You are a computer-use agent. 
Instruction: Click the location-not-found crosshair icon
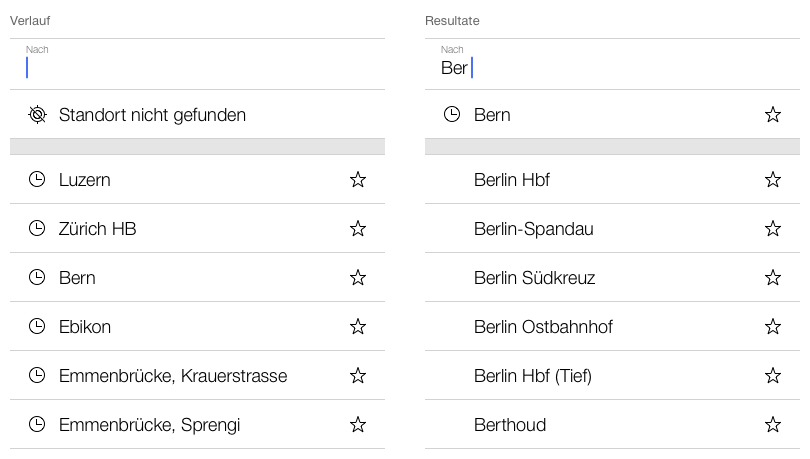37,115
